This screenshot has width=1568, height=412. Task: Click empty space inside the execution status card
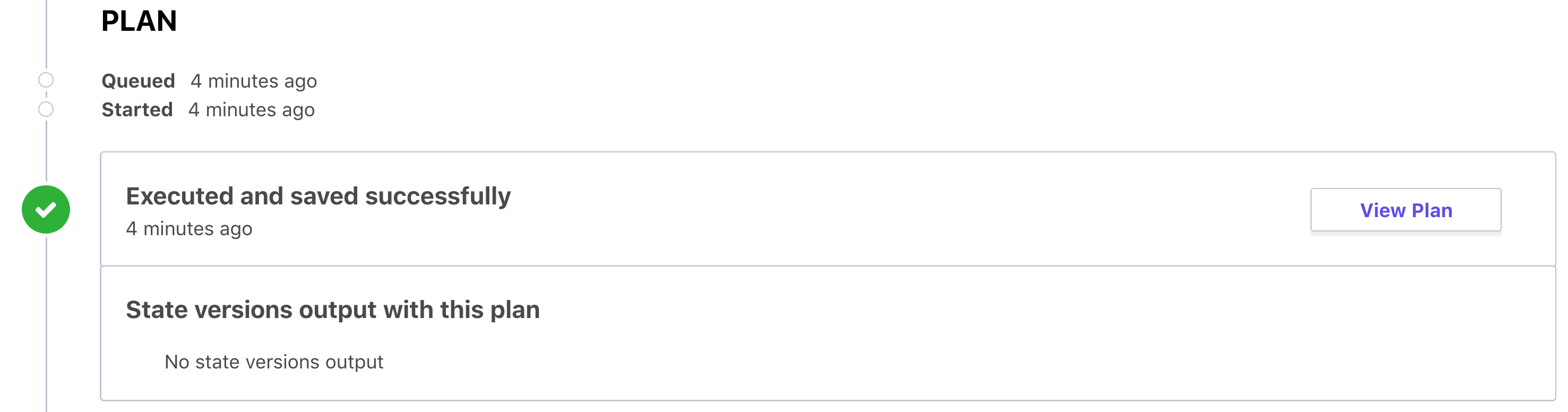click(852, 210)
